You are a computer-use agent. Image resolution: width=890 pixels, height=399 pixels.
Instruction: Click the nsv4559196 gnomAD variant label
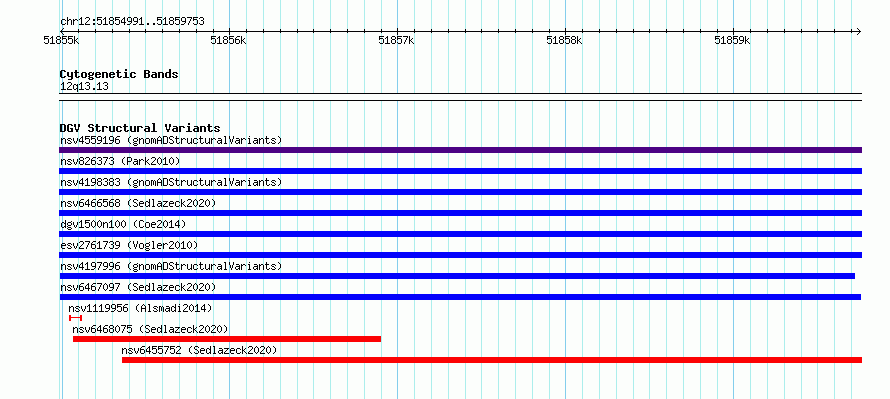pos(171,140)
